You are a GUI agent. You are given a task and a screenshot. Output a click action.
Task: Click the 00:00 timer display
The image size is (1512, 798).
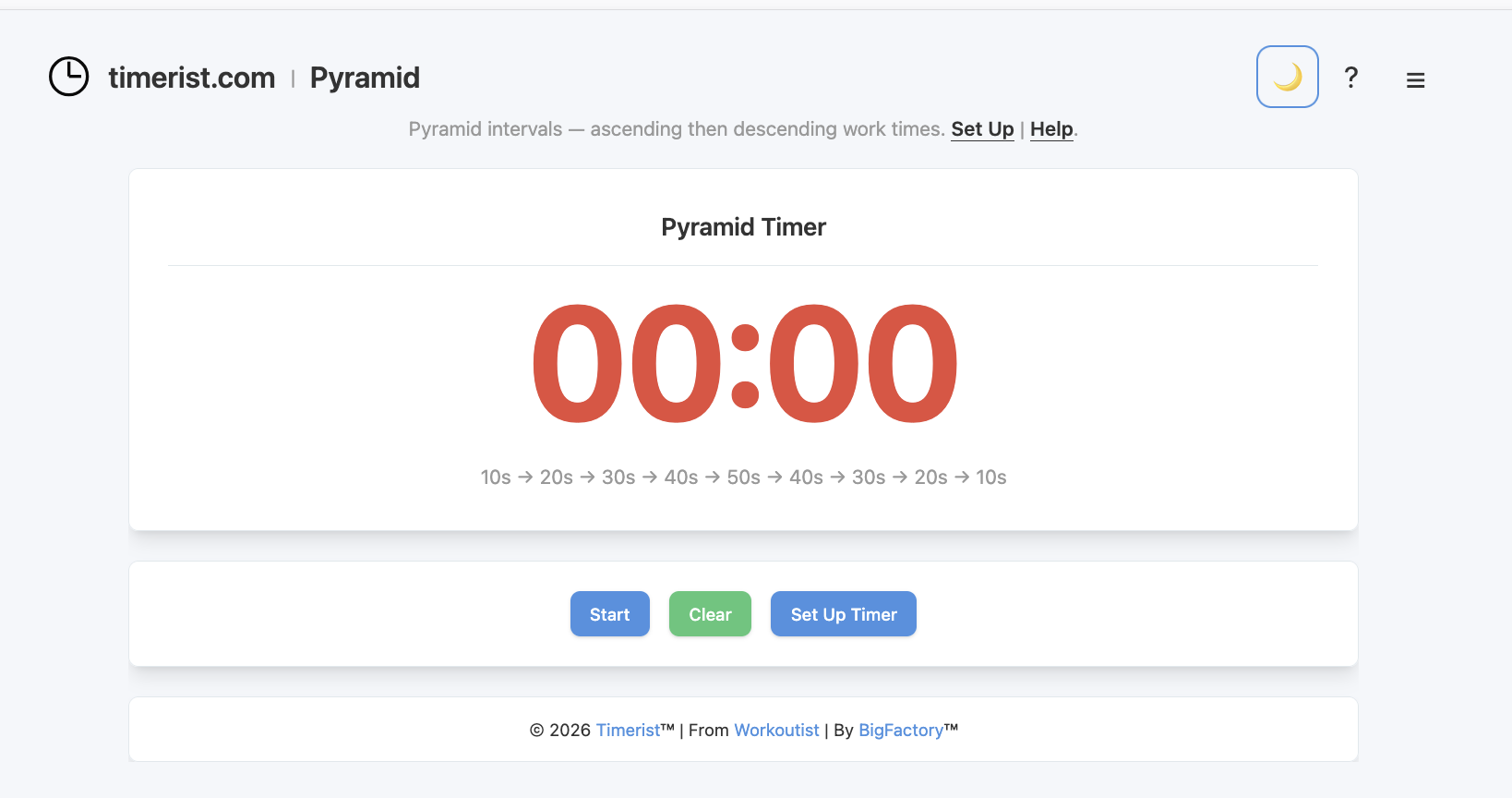click(743, 362)
